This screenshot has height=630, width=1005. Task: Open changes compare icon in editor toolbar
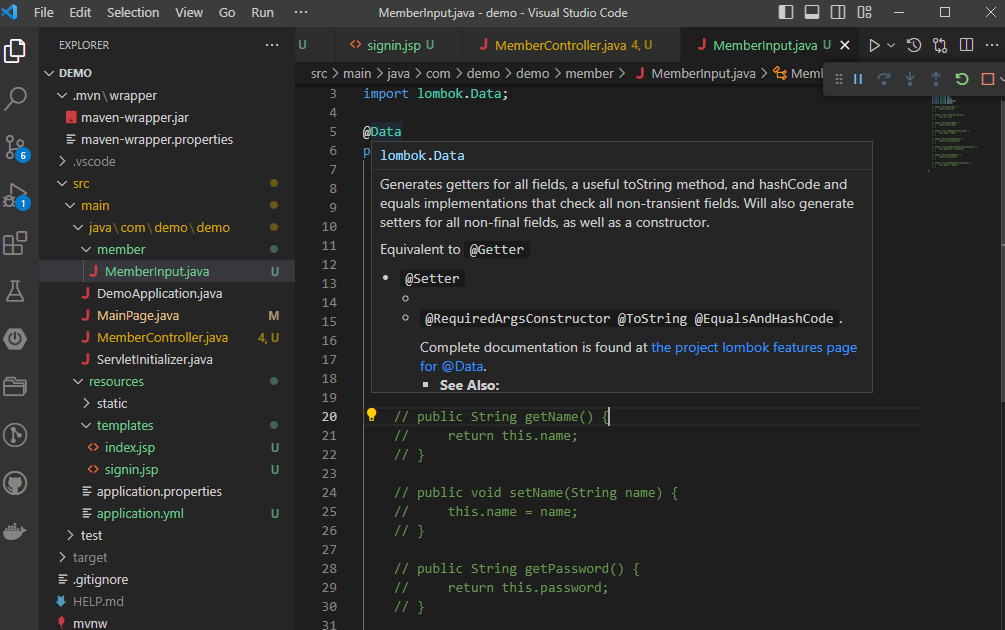pos(940,45)
